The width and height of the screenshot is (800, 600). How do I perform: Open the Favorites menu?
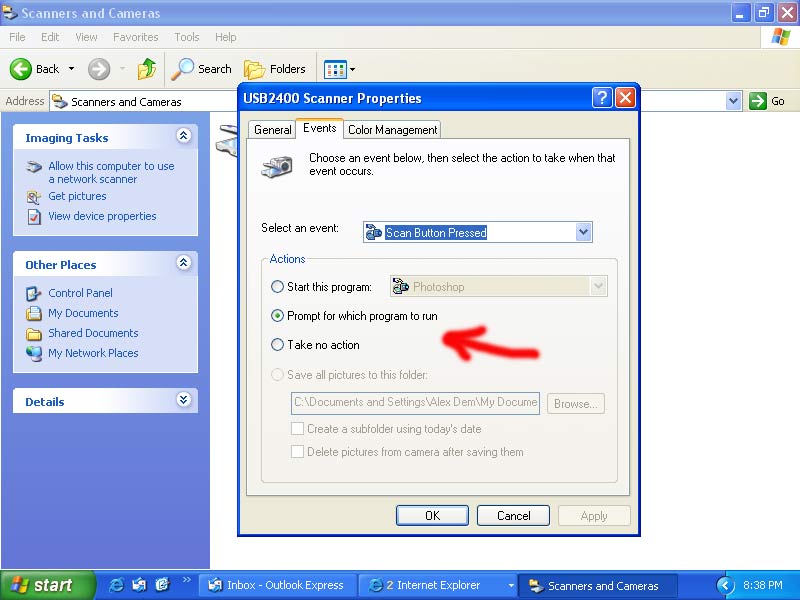(136, 37)
